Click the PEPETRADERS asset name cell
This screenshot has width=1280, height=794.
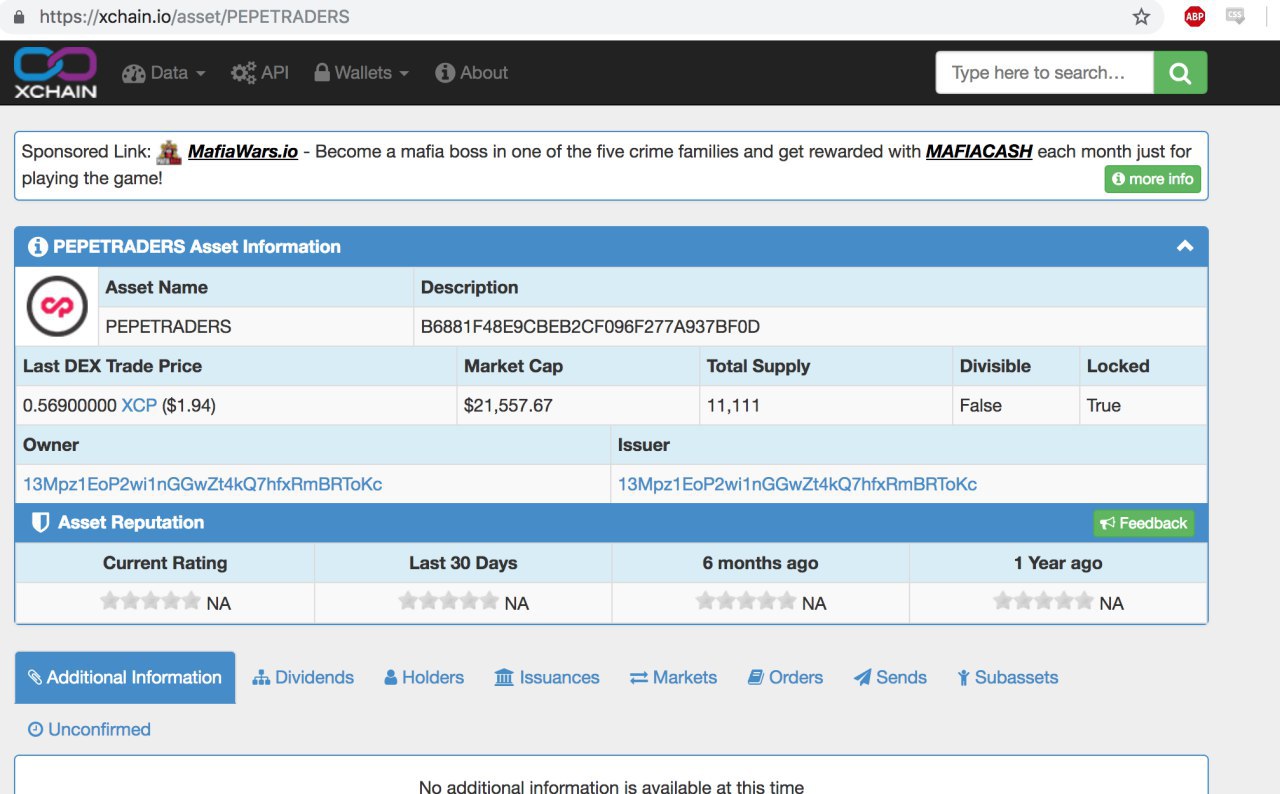(x=256, y=327)
